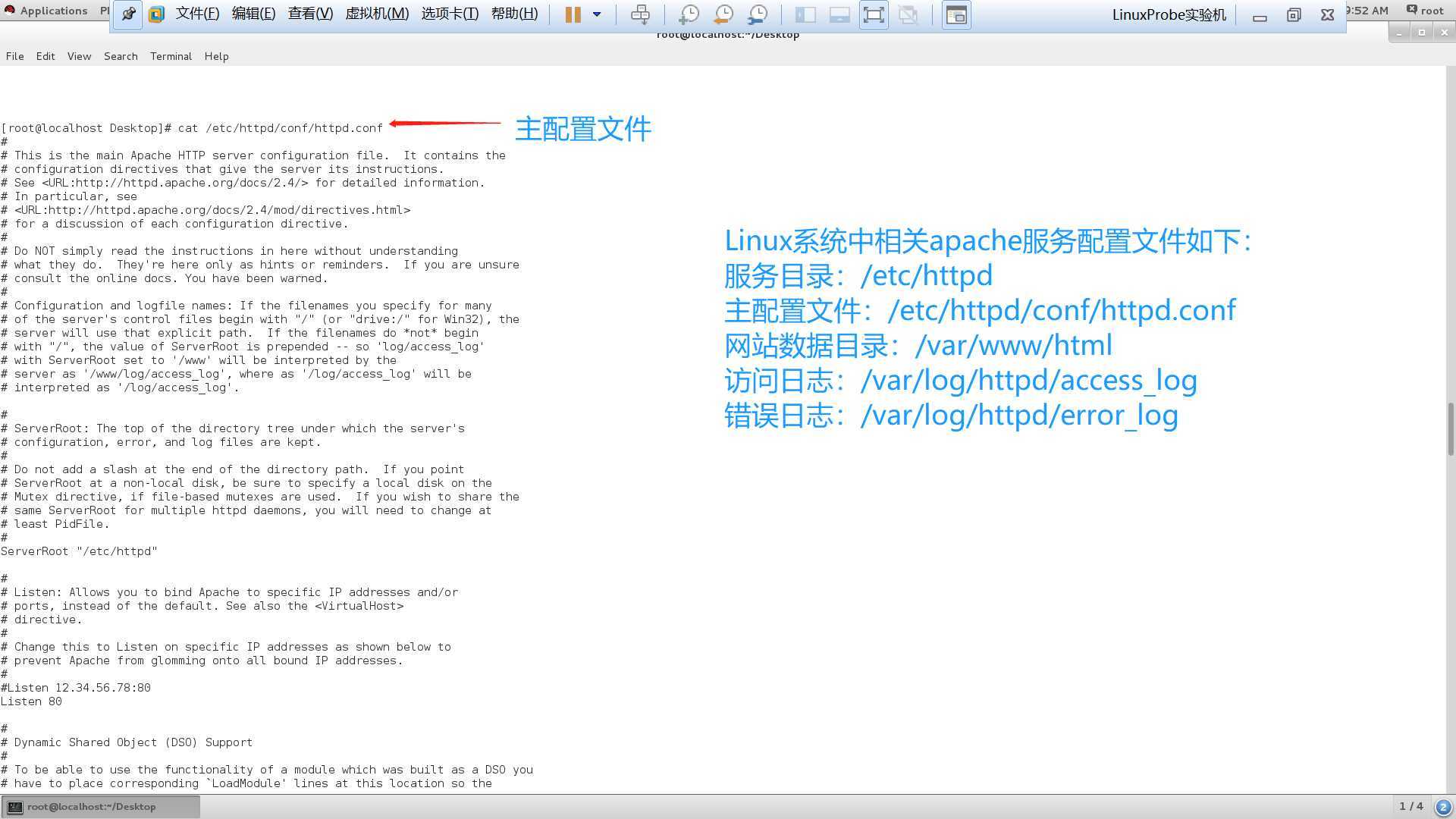Image resolution: width=1456 pixels, height=819 pixels.
Task: Select root@localhost:~/Desktop taskbar button
Action: [101, 807]
